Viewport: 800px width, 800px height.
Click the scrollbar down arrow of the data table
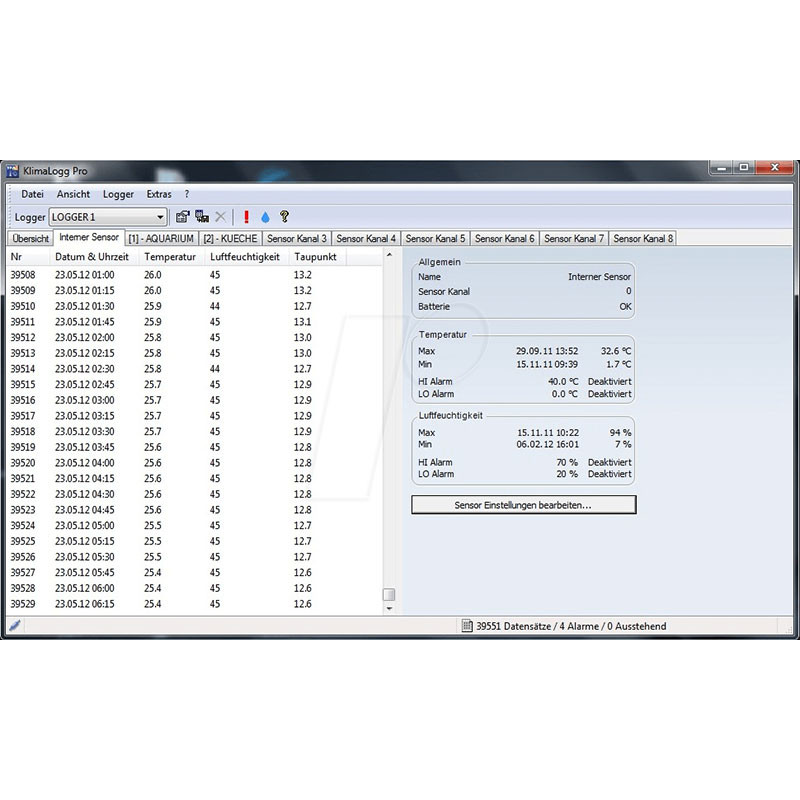pos(389,608)
